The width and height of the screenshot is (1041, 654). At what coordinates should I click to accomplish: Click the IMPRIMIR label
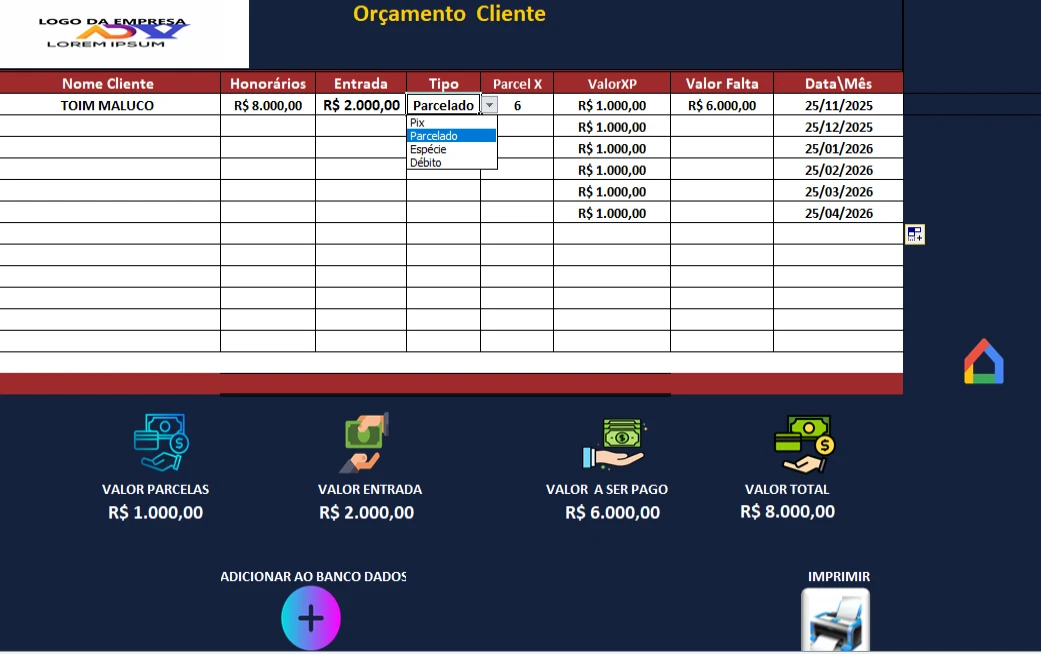click(838, 577)
